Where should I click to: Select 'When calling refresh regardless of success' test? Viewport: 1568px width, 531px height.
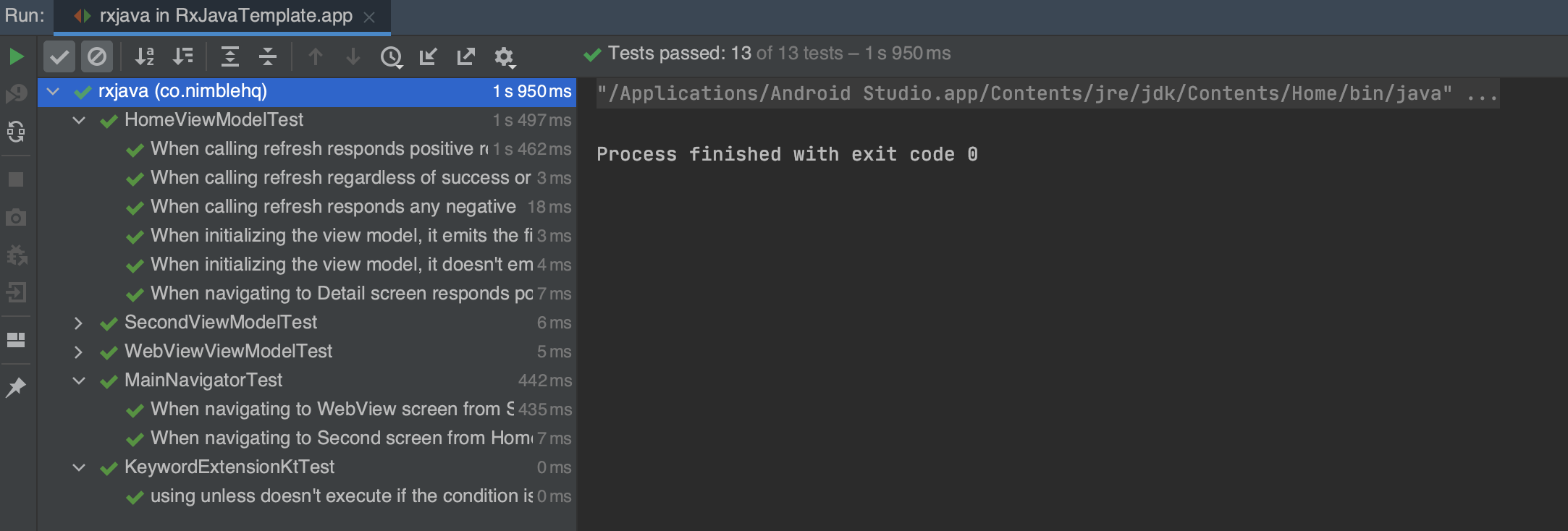(307, 178)
